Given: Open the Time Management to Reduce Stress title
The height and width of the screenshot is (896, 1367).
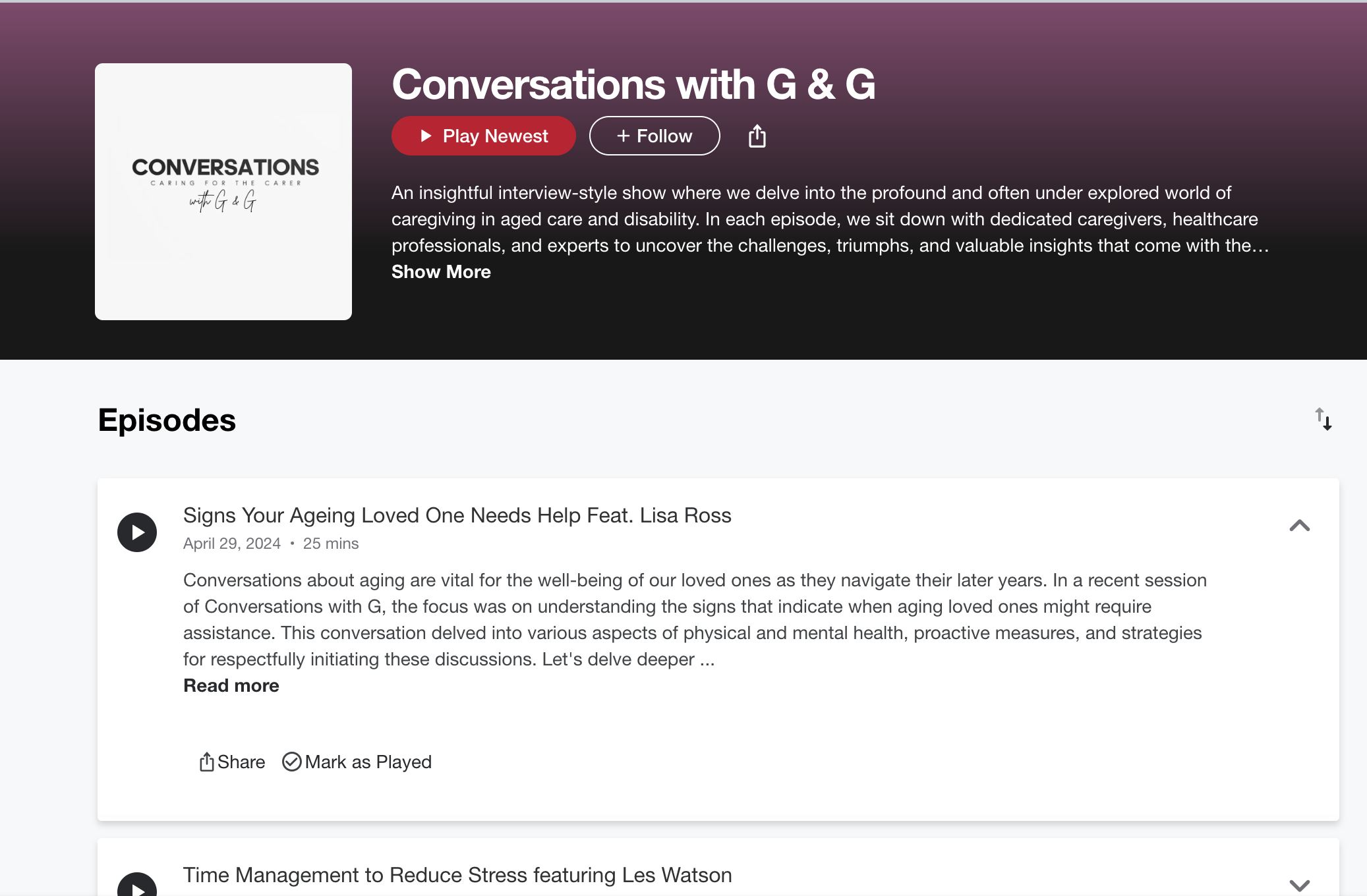Looking at the screenshot, I should click(x=457, y=875).
